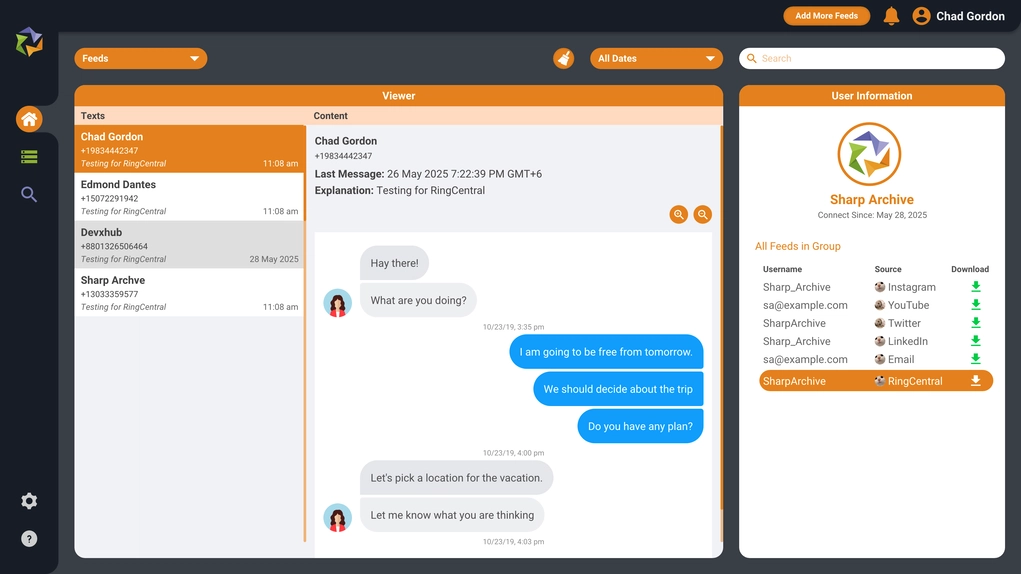Screen dimensions: 1021x574
Task: Expand the Feeds dropdown
Action: pos(140,59)
